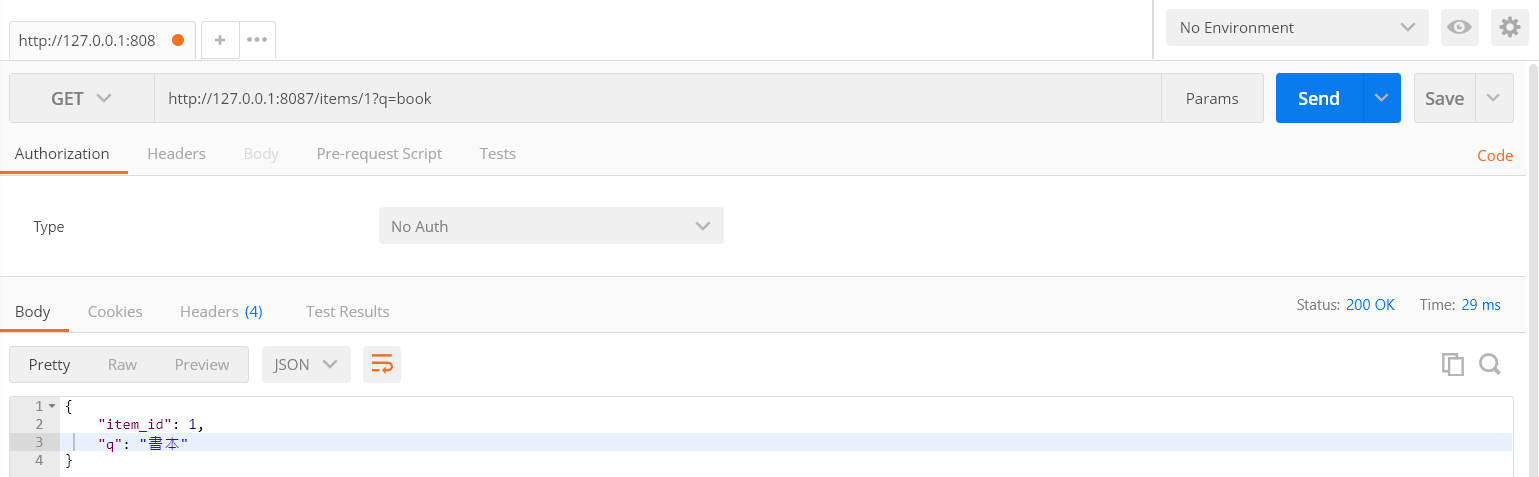The width and height of the screenshot is (1539, 477).
Task: Collapse JSON object at line 1
Action: click(51, 406)
